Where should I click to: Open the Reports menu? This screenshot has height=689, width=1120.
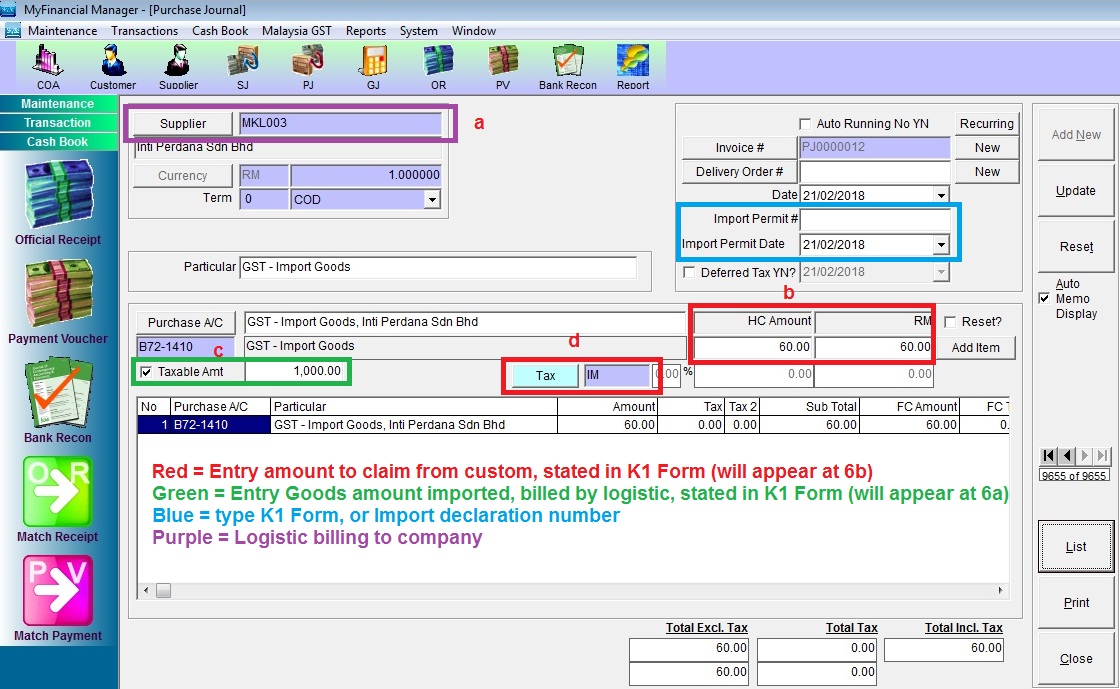(x=366, y=31)
